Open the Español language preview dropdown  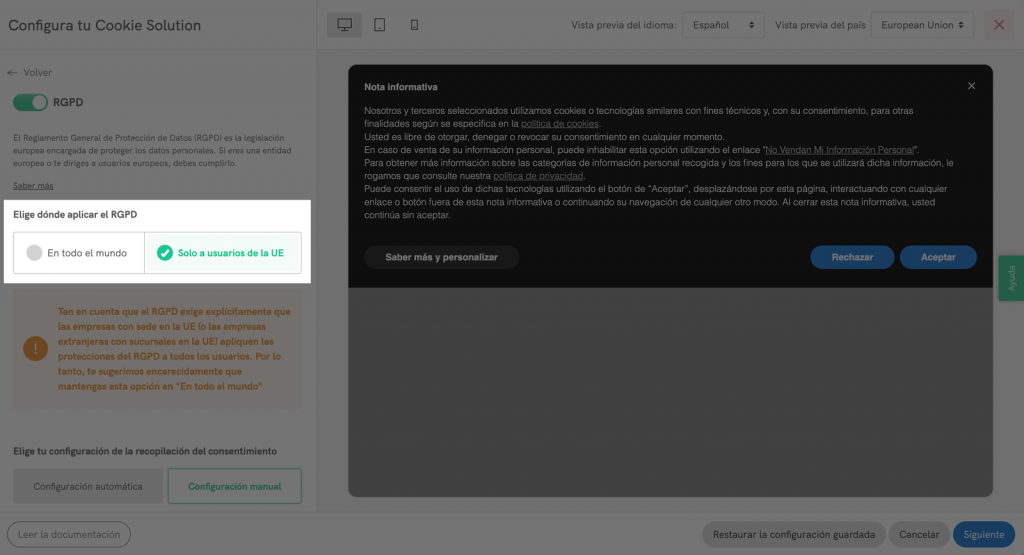pos(722,25)
